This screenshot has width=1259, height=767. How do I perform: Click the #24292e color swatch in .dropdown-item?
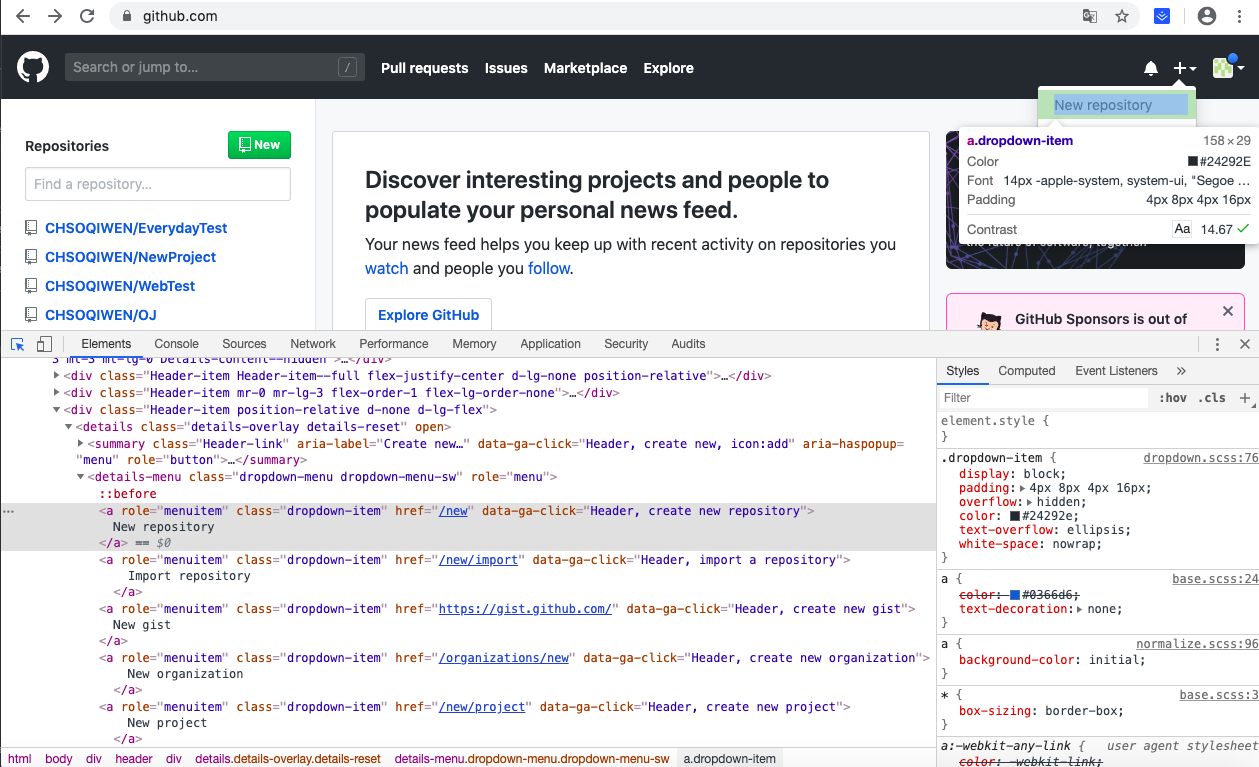(1015, 516)
